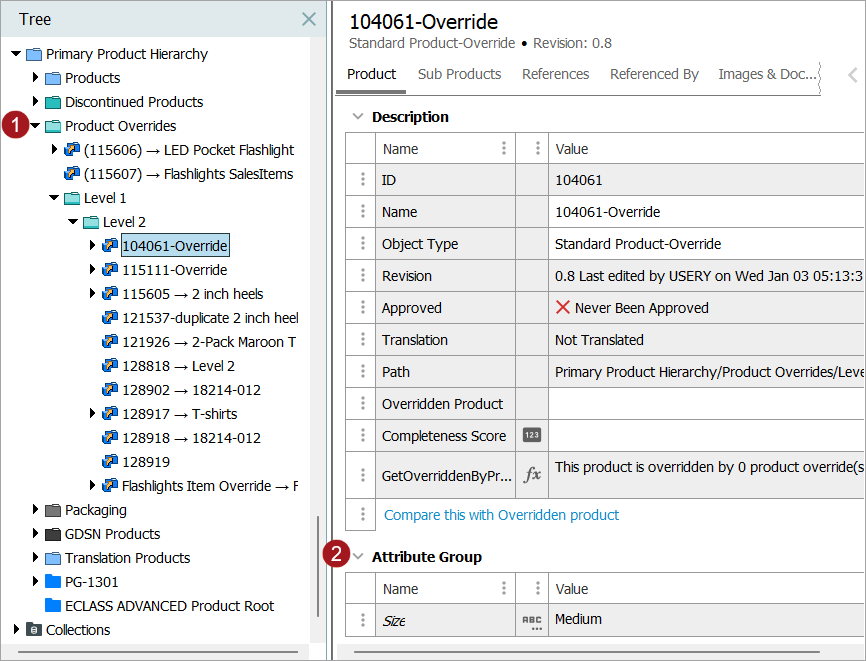
Task: Close the Tree panel
Action: (x=309, y=19)
